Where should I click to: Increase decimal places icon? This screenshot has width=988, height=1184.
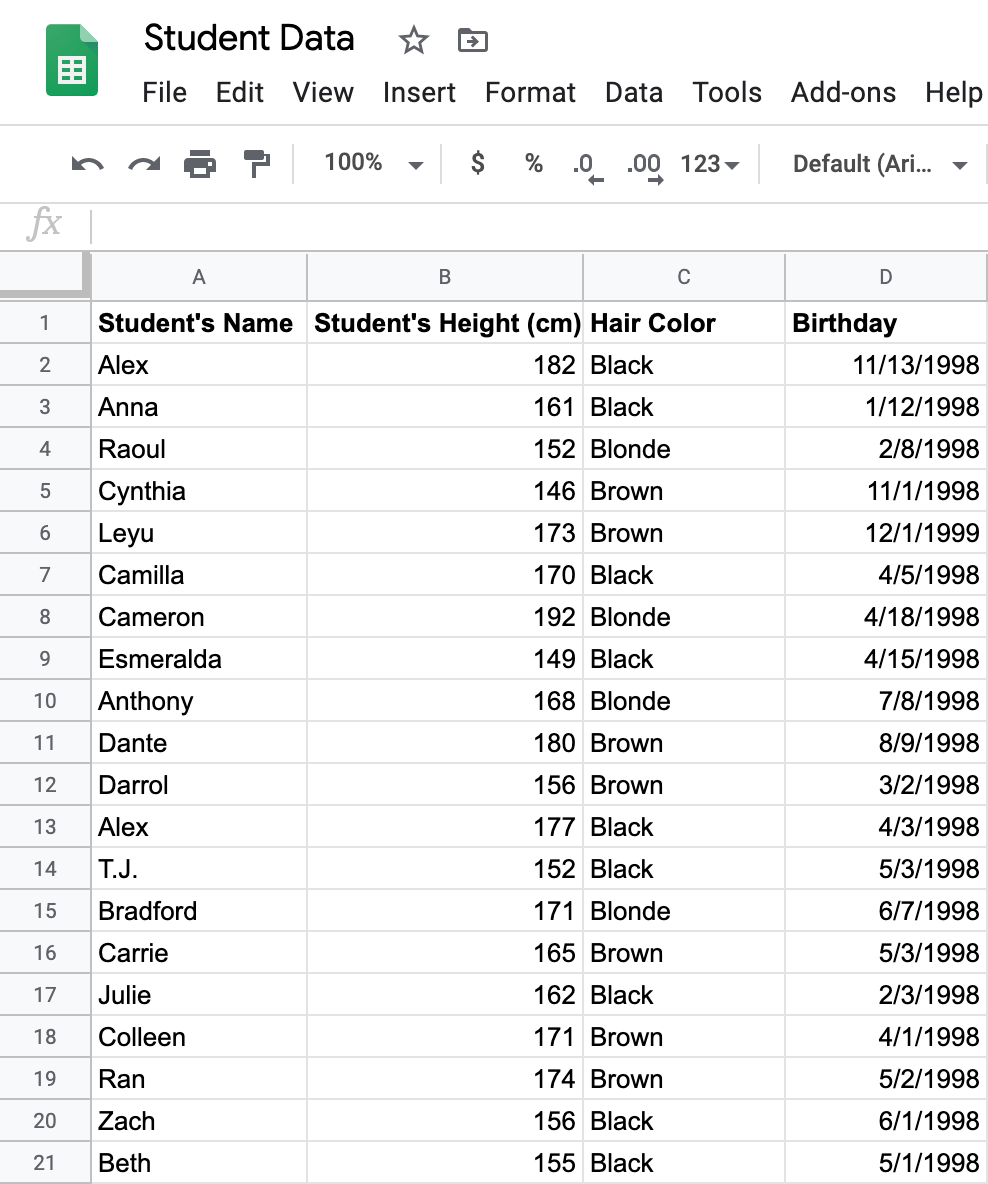click(x=644, y=168)
